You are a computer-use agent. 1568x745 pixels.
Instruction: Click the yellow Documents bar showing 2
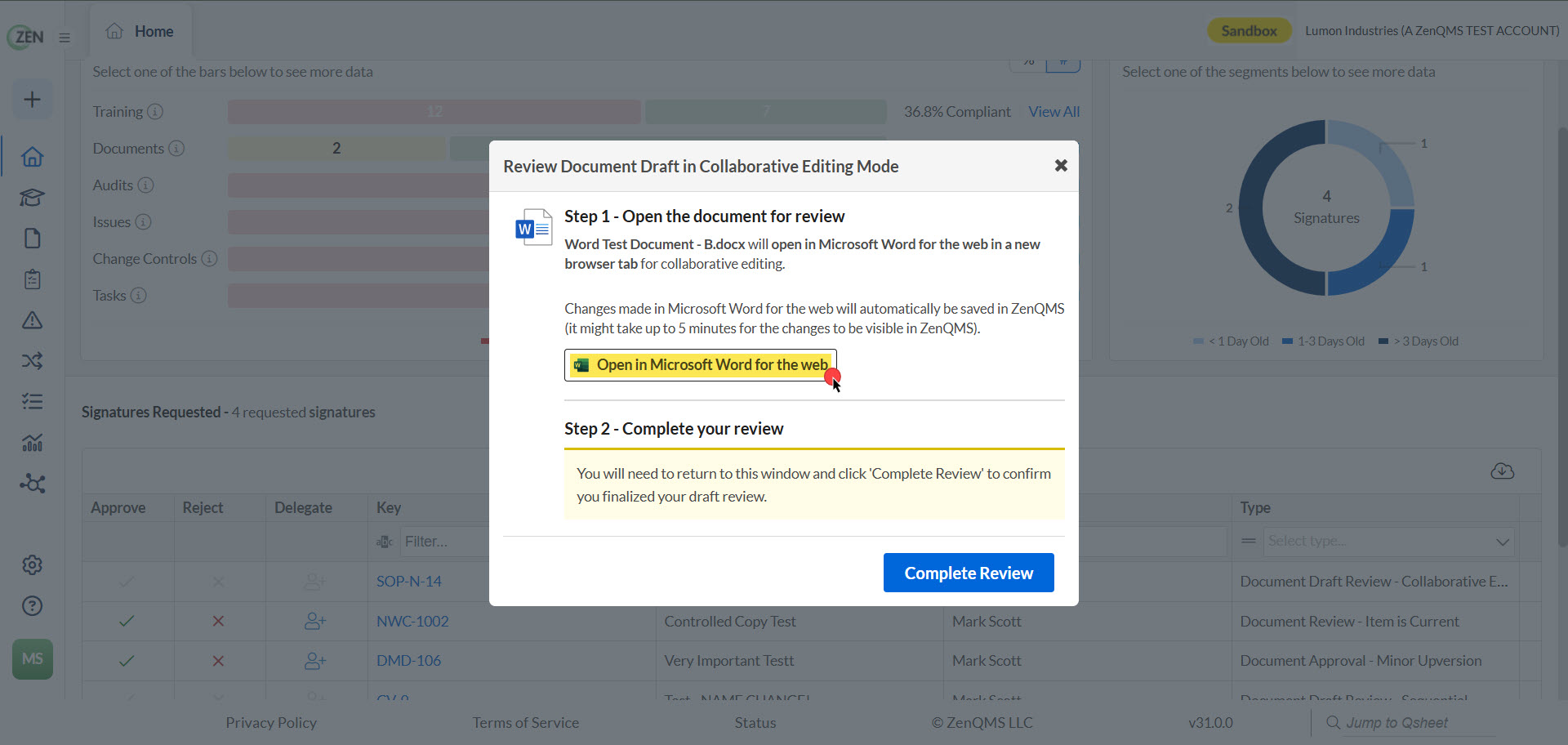(336, 148)
